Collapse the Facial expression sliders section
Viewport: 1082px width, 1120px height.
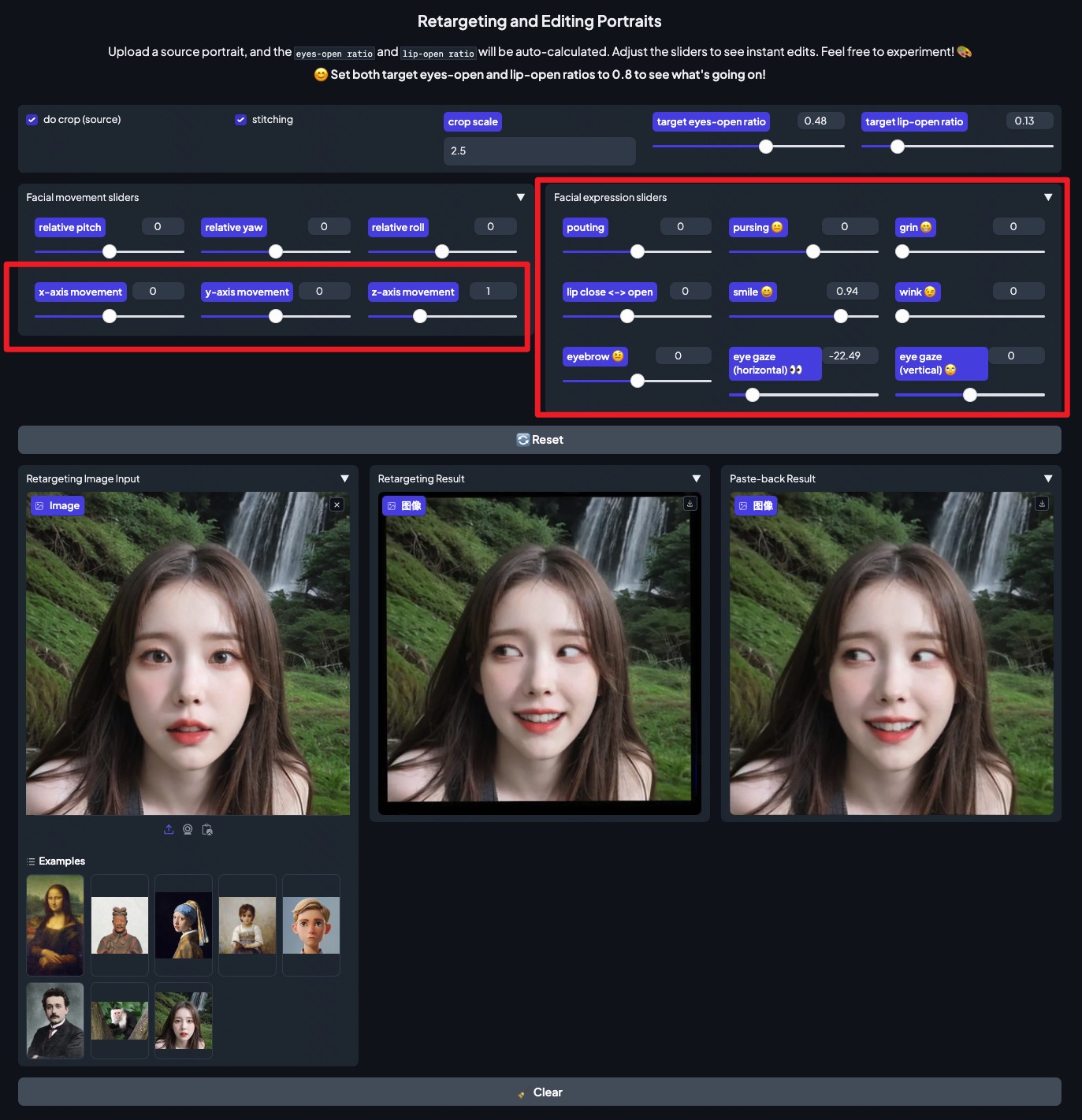click(1048, 197)
